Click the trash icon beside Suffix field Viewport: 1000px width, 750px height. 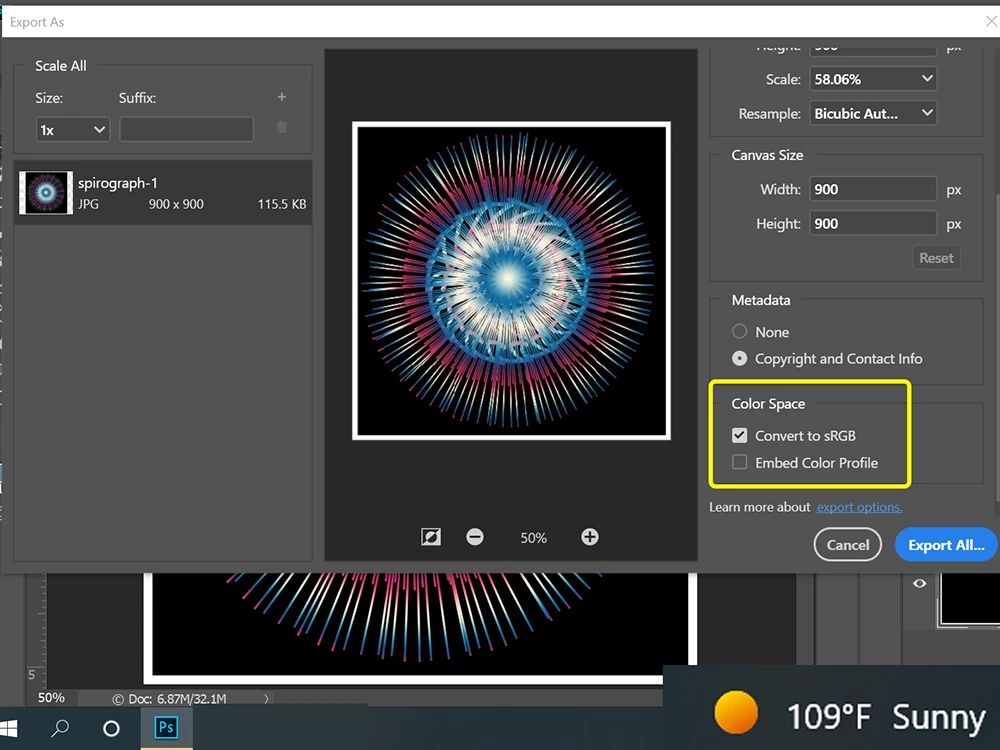(x=281, y=128)
